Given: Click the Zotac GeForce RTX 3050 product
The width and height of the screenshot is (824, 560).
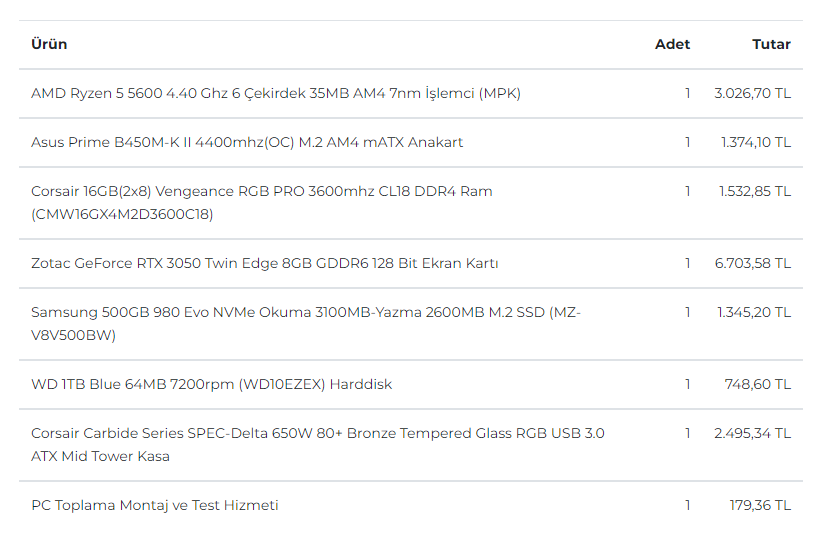Looking at the screenshot, I should coord(264,263).
